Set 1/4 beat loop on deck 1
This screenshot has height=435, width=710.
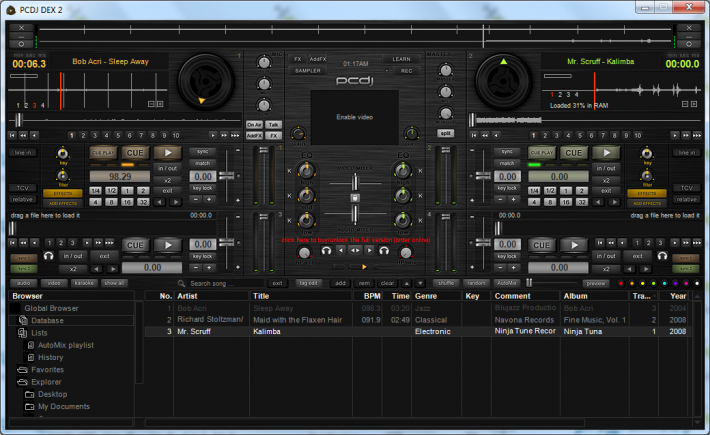point(95,191)
